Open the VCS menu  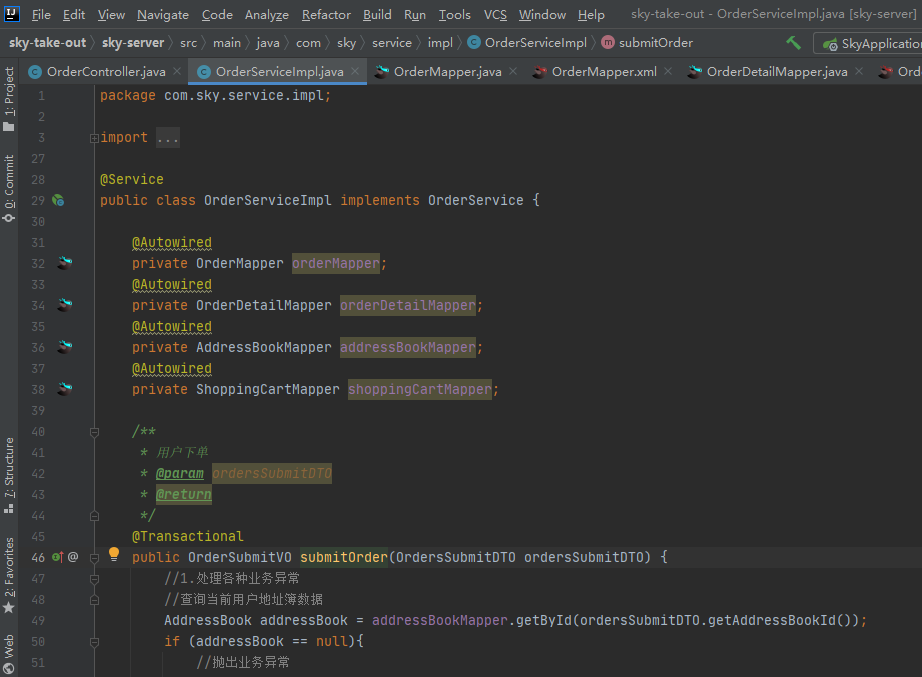pos(495,15)
